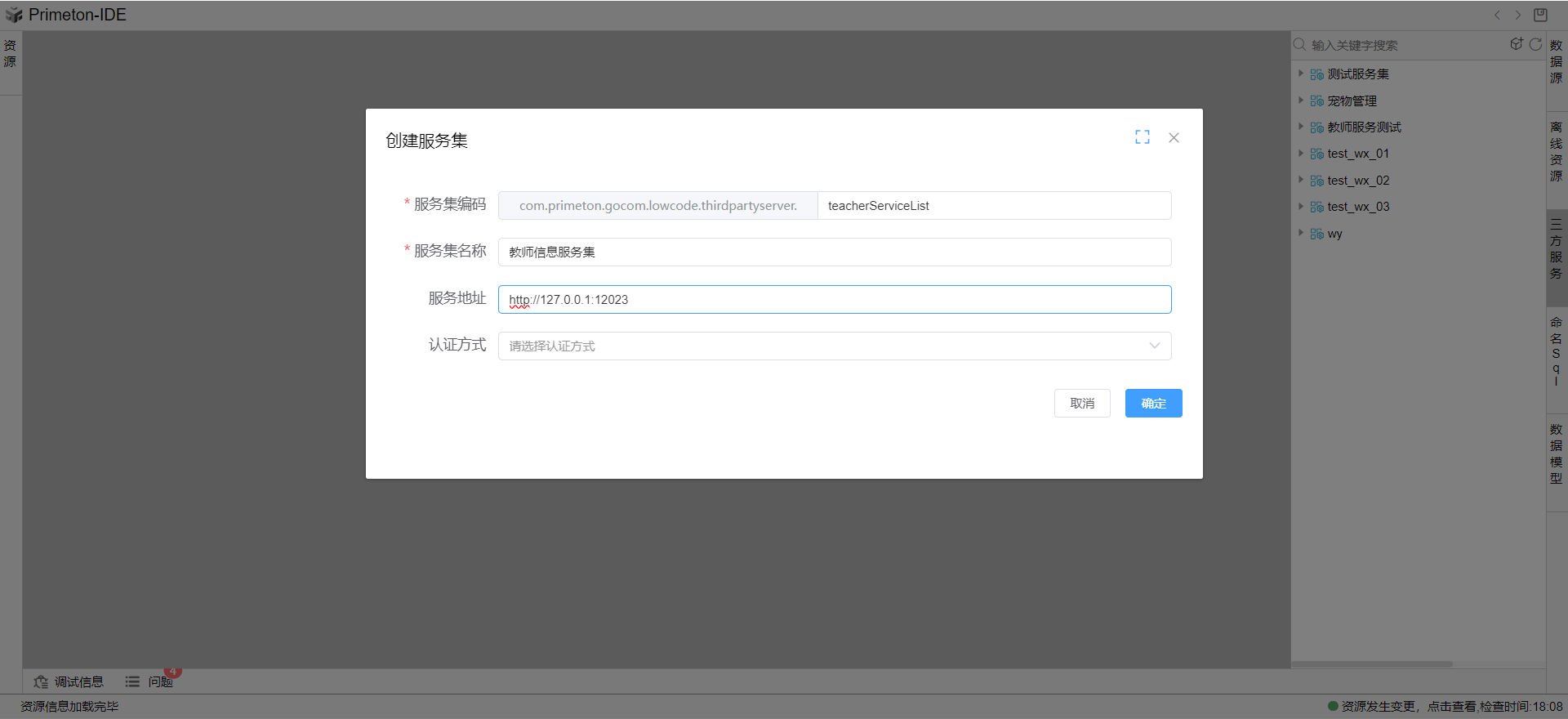Open the 认证方式 dropdown
Viewport: 1568px width, 719px height.
point(834,346)
